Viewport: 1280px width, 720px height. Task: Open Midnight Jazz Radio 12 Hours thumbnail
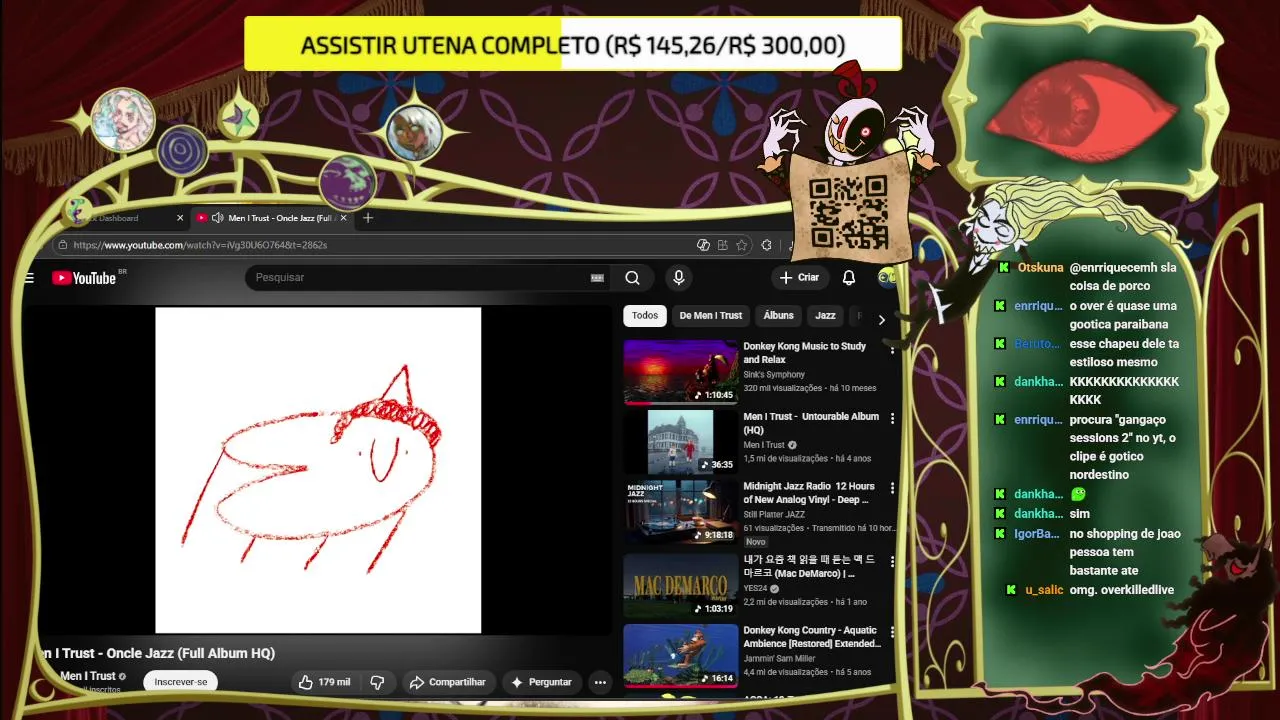coord(681,512)
